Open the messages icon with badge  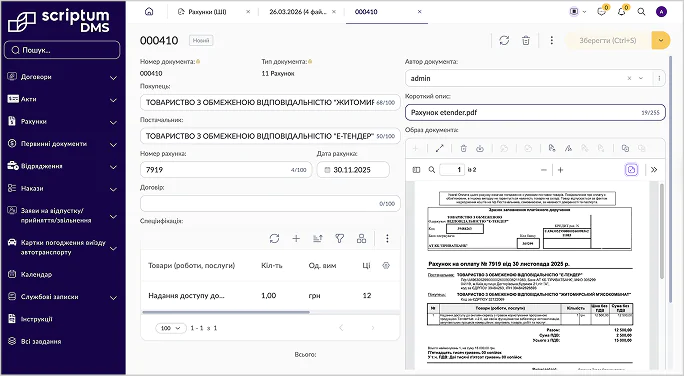602,11
